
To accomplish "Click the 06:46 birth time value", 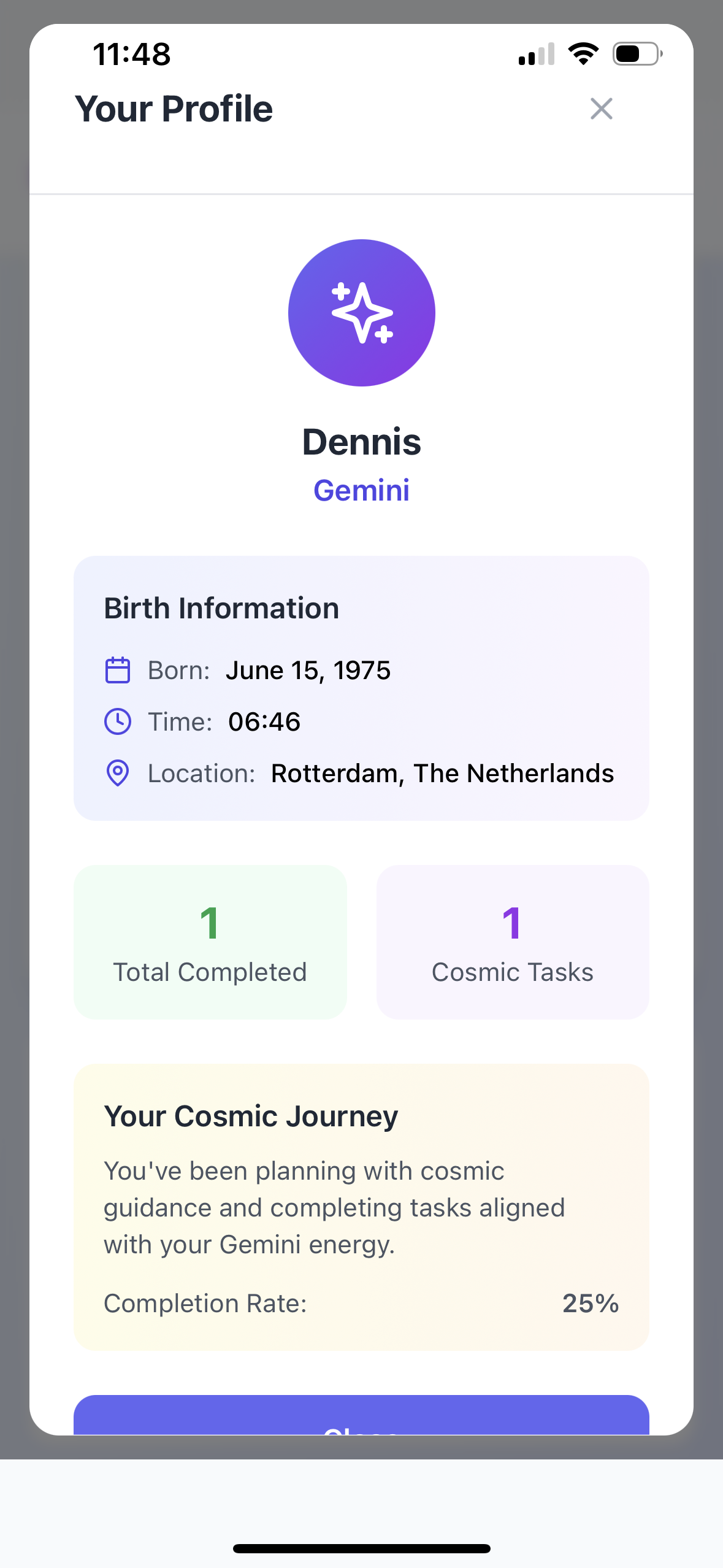I will tap(264, 722).
